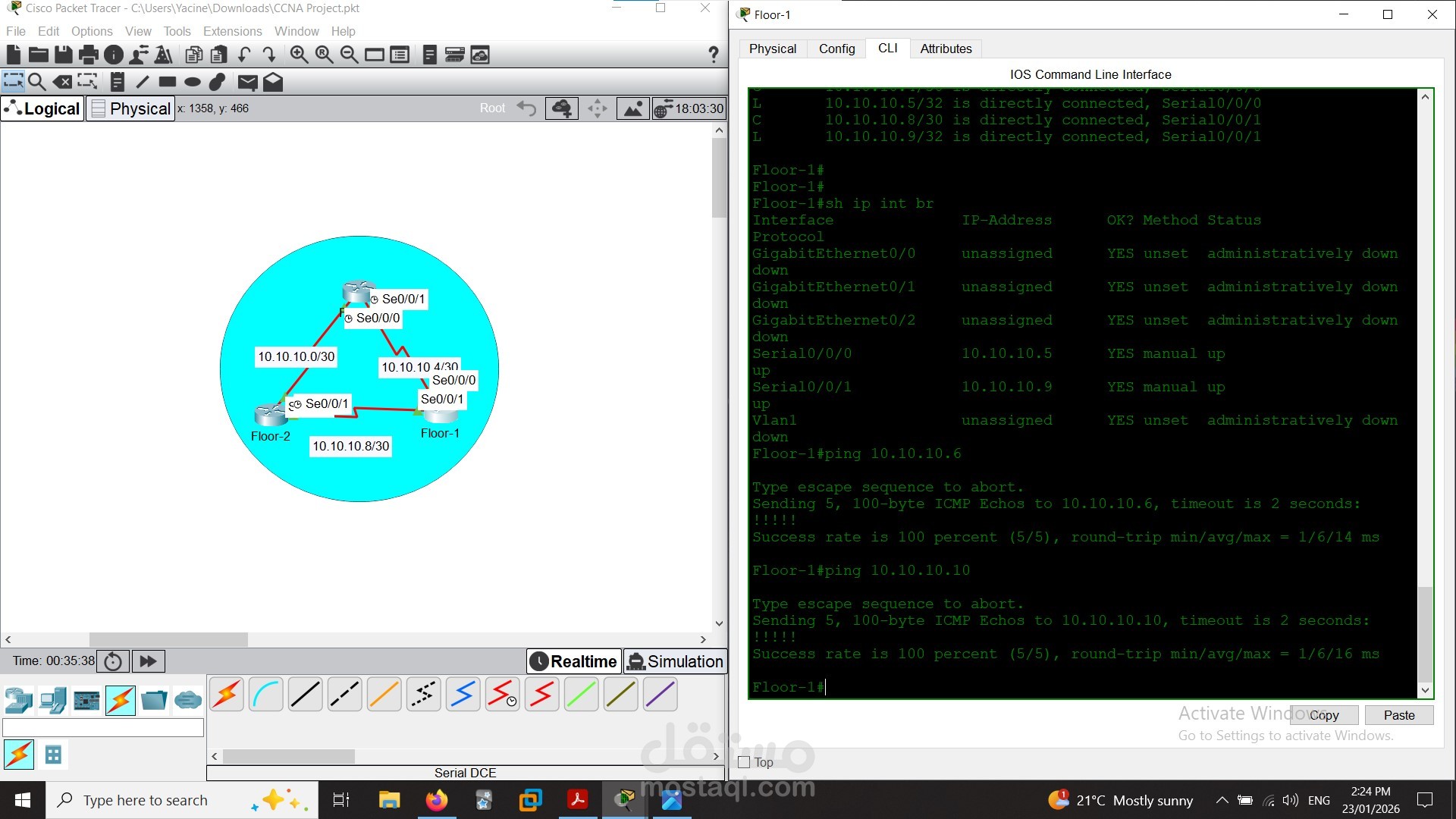Click the Activity Wizard icon
The width and height of the screenshot is (1456, 819).
pyautogui.click(x=163, y=55)
